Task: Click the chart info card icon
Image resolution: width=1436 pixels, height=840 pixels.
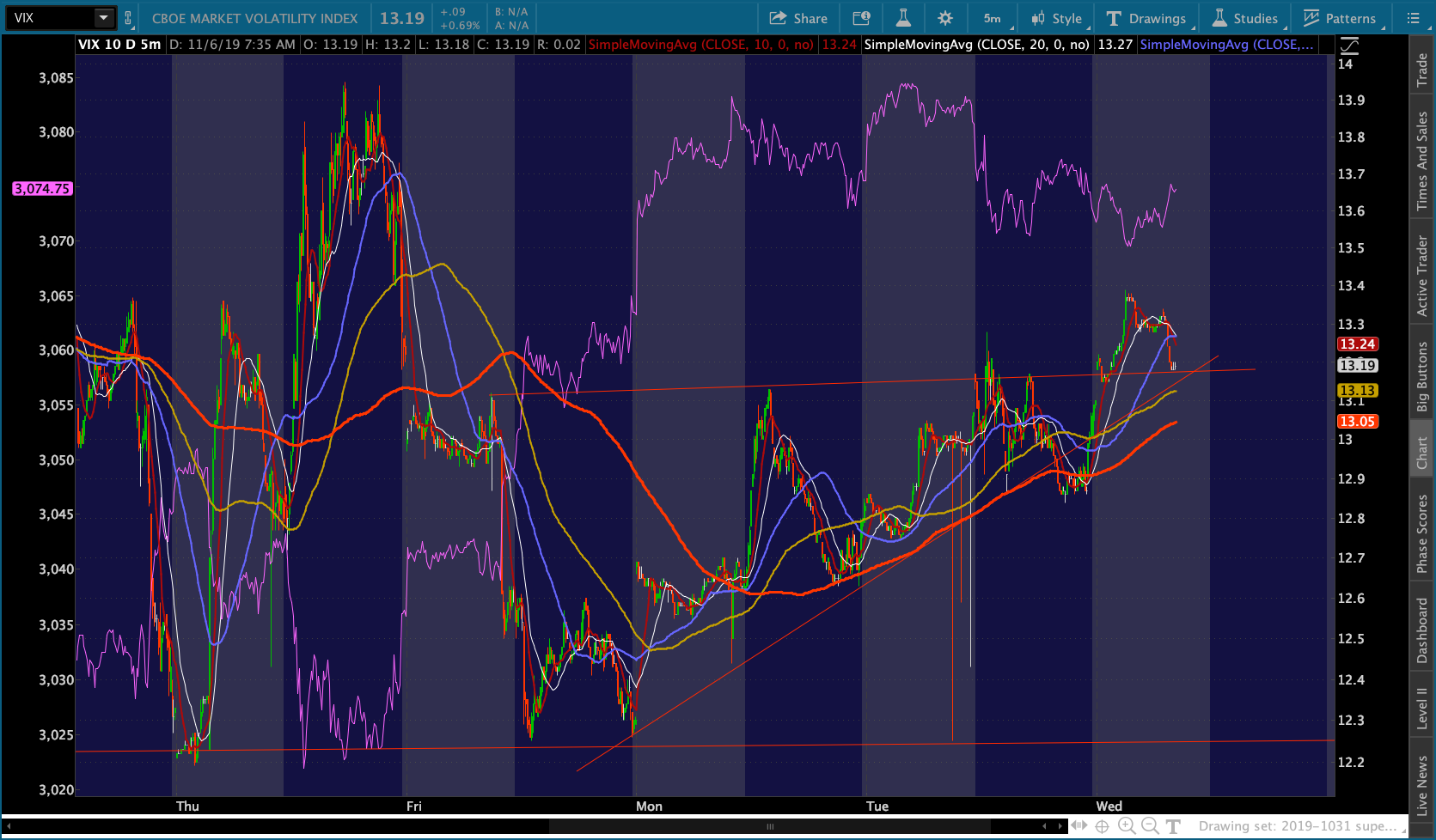Action: [x=861, y=18]
